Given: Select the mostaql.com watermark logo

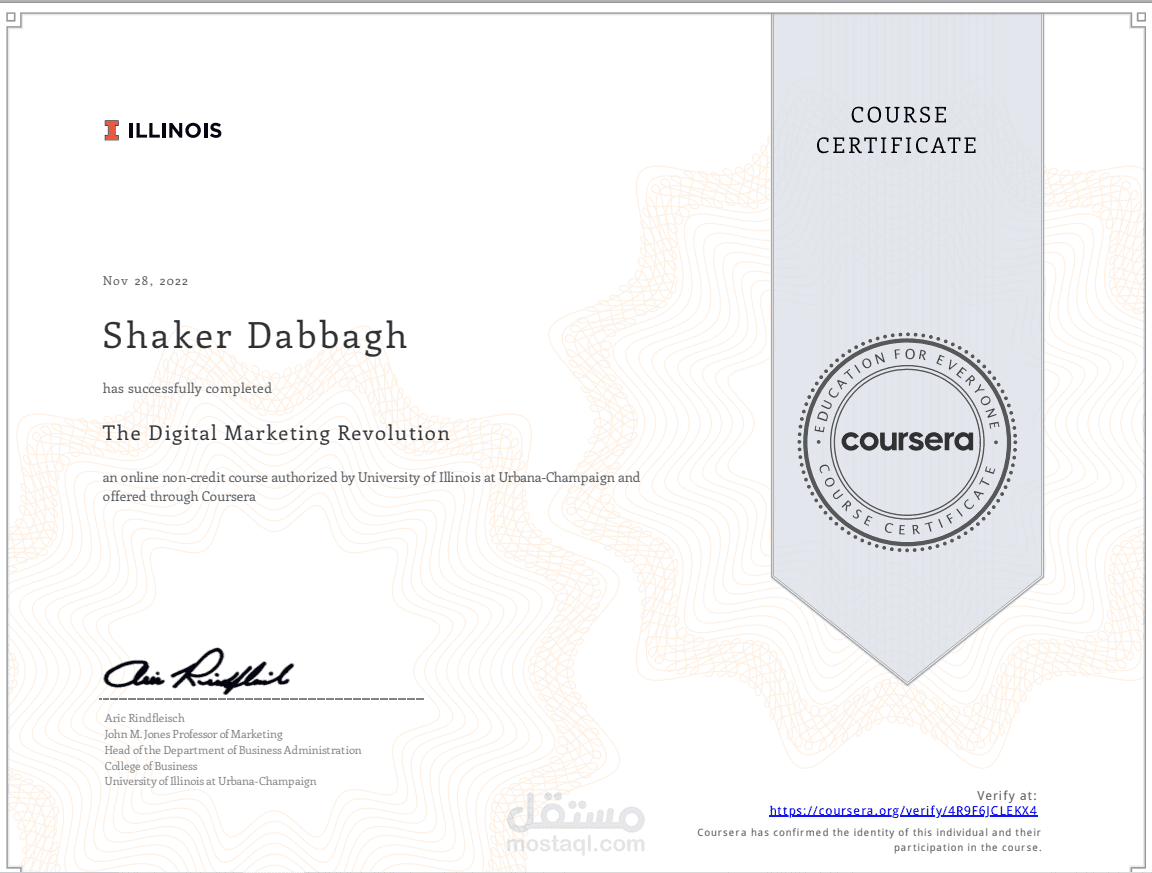Looking at the screenshot, I should [x=575, y=845].
